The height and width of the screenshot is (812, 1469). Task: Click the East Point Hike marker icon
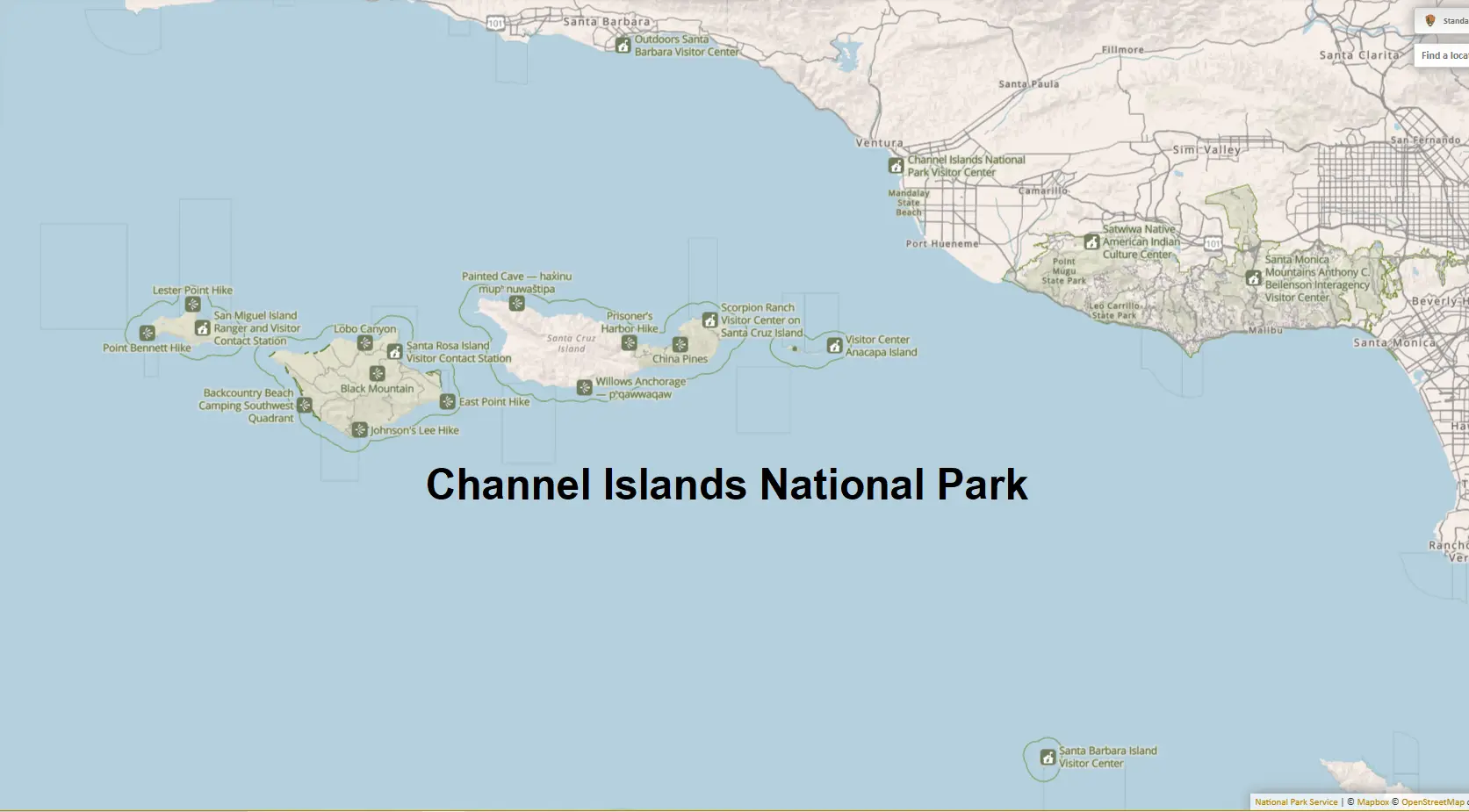(448, 401)
